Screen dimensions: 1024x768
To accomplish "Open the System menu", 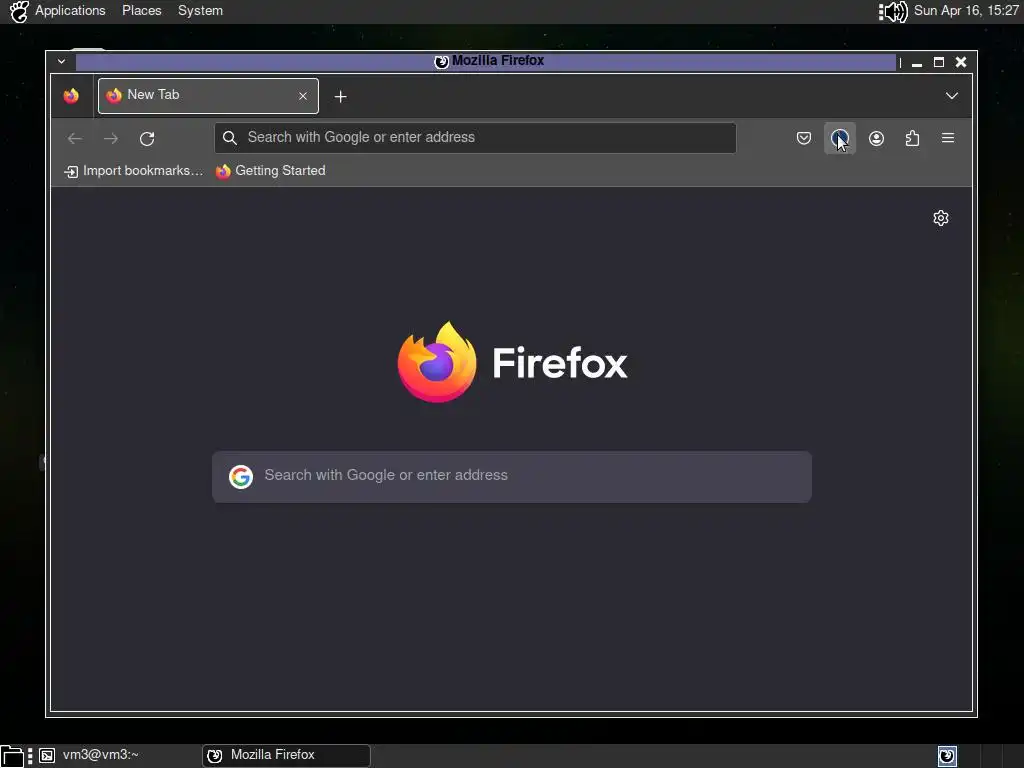I will 200,10.
